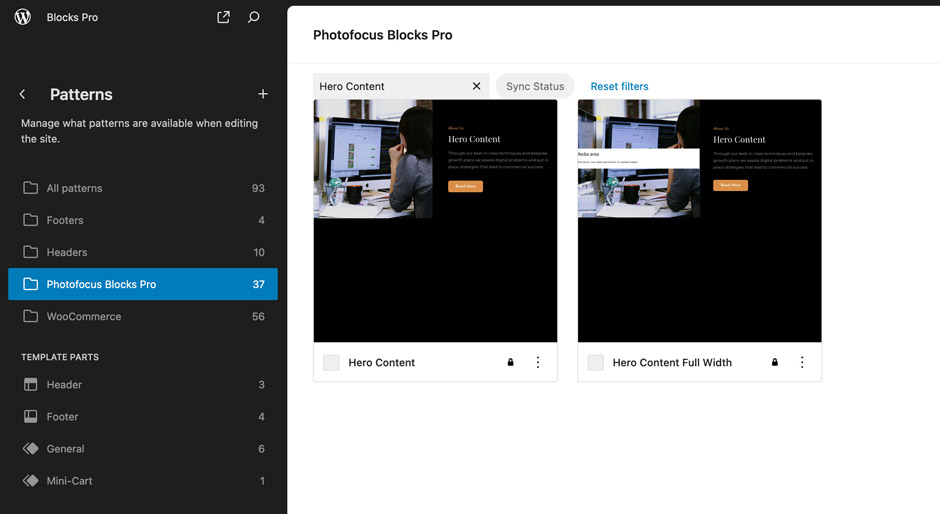This screenshot has width=940, height=514.
Task: Go back using the Patterns back chevron
Action: 23,94
